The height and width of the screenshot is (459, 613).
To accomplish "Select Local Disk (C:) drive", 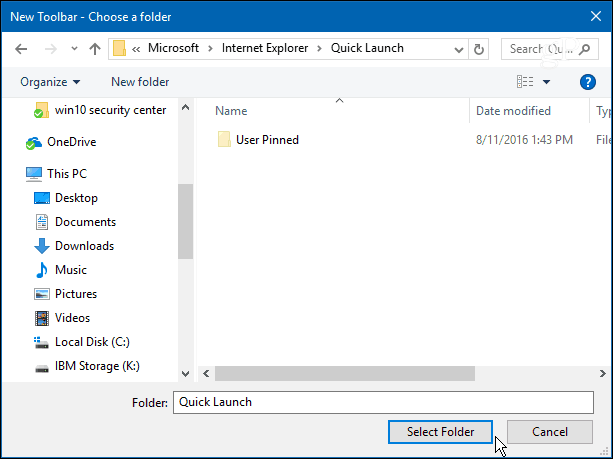I will point(82,342).
